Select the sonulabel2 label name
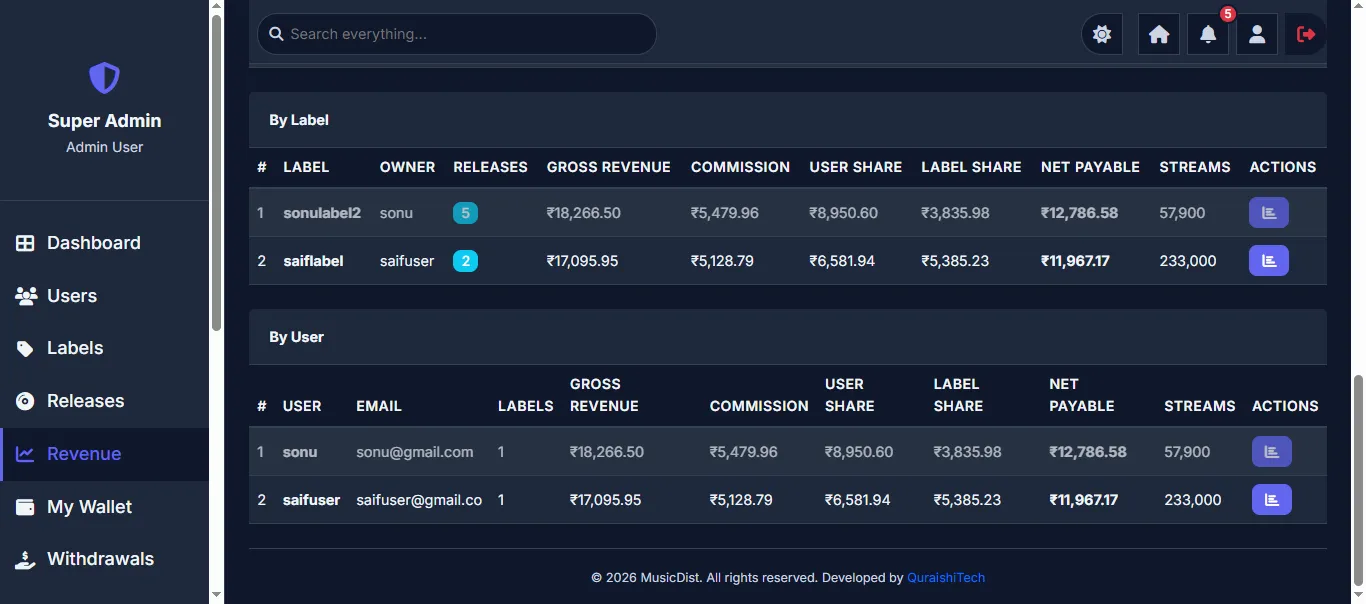This screenshot has width=1366, height=604. 322,213
